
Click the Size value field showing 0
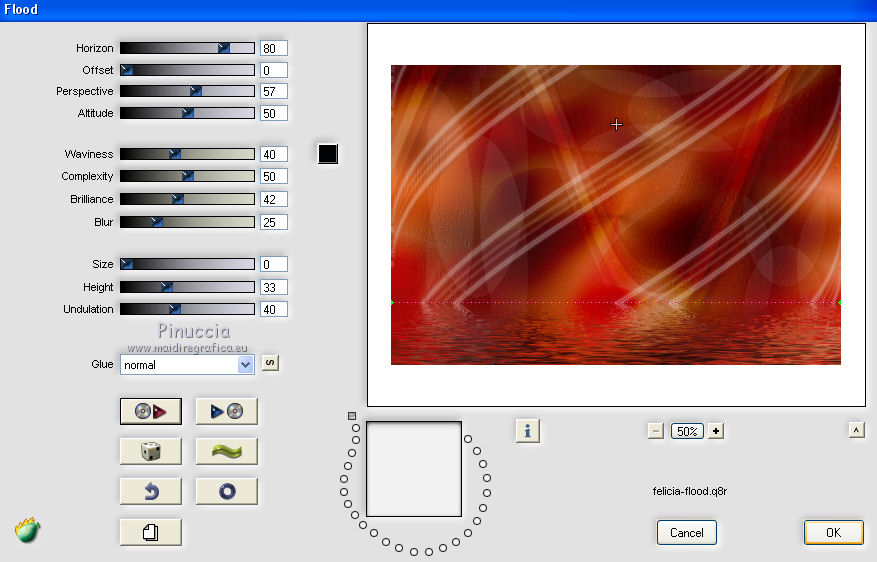[x=274, y=265]
